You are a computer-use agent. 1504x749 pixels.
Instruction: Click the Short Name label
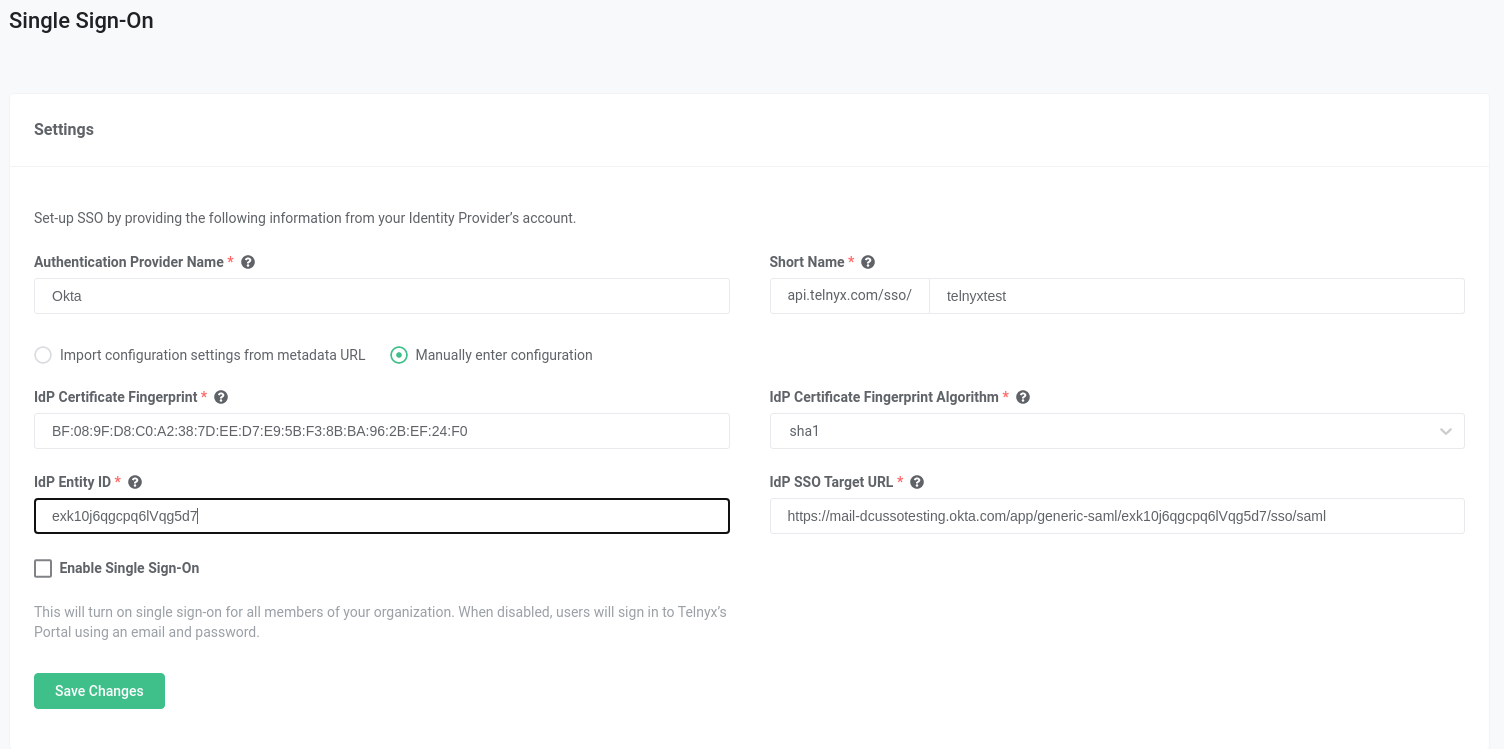pyautogui.click(x=807, y=262)
